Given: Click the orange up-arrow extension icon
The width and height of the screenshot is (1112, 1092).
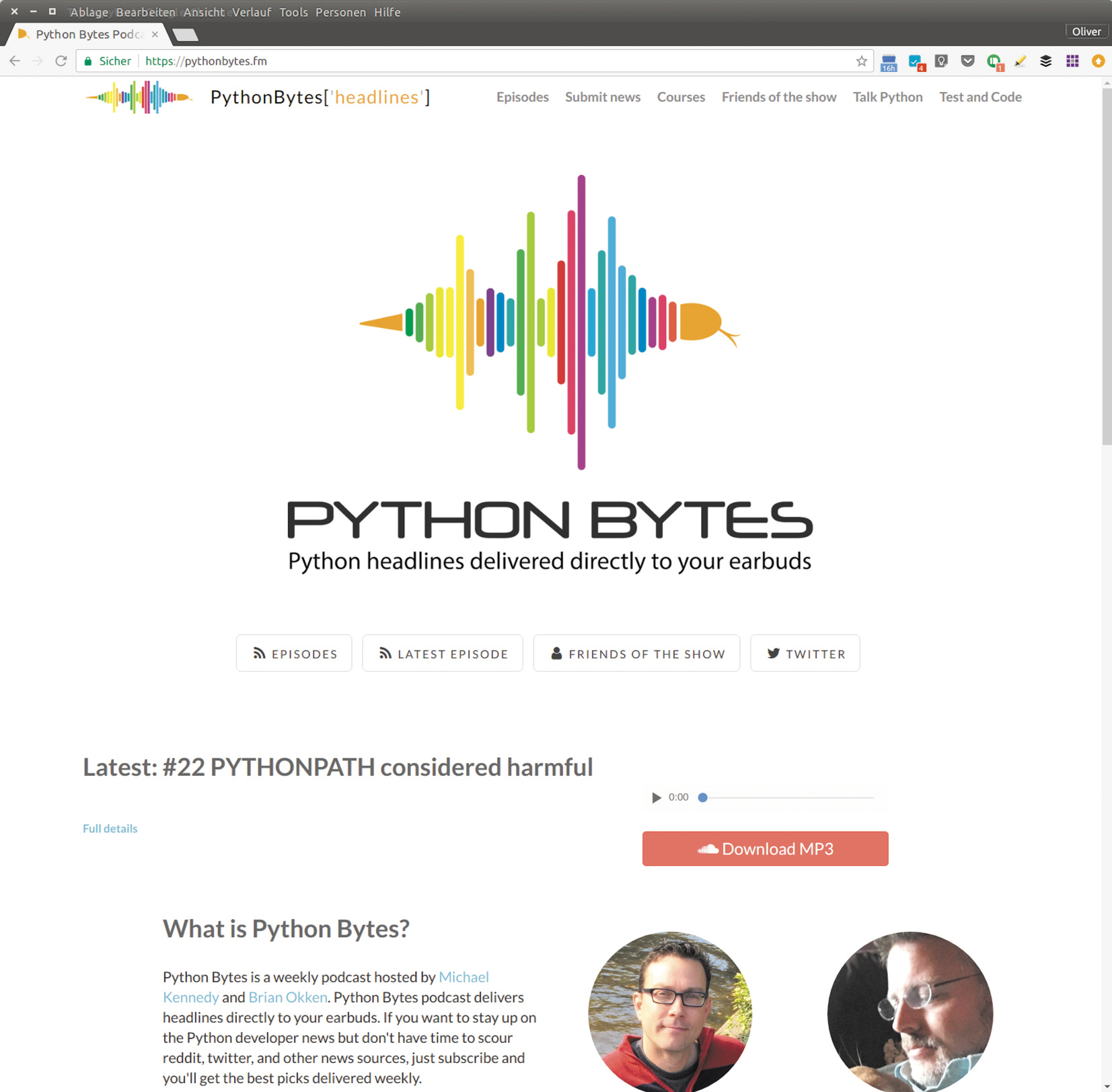Looking at the screenshot, I should (1099, 61).
